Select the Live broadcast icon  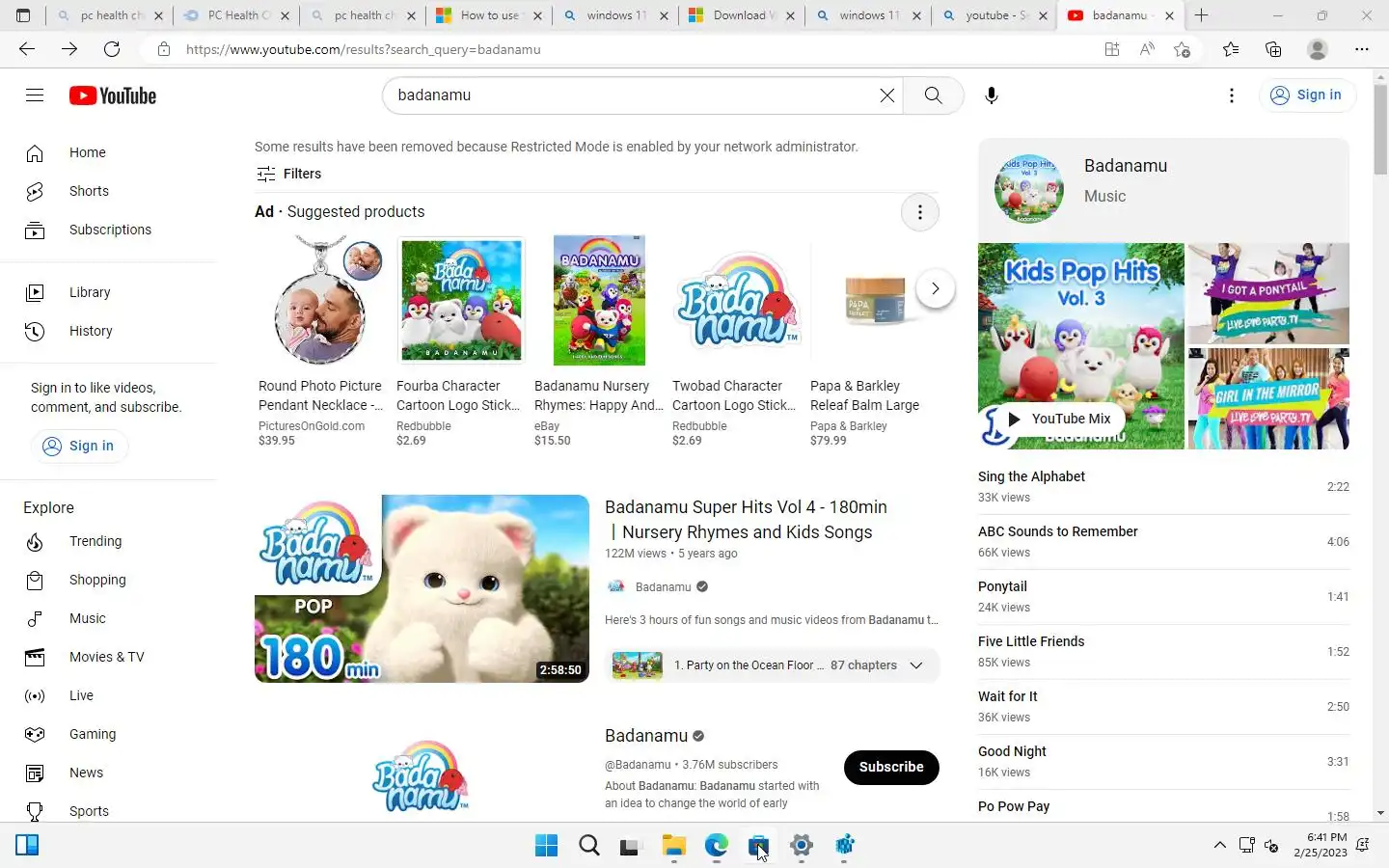(35, 695)
